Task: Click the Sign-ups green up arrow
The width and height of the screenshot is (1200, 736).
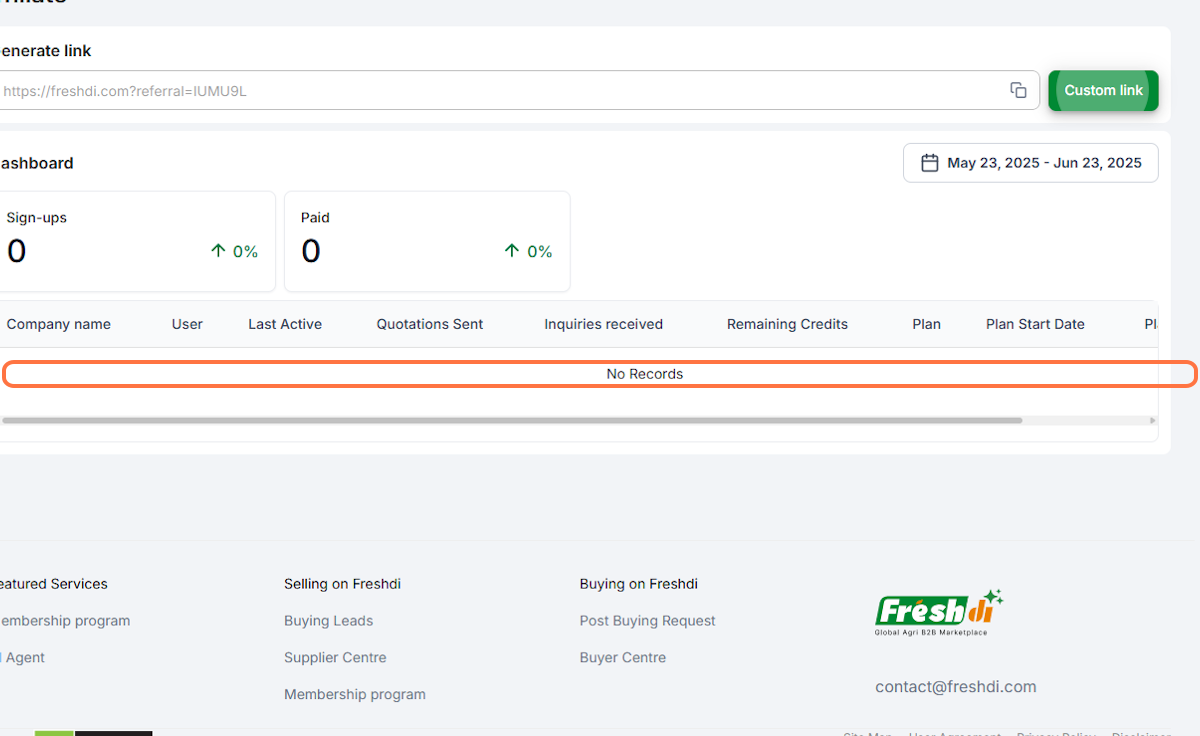Action: tap(218, 251)
